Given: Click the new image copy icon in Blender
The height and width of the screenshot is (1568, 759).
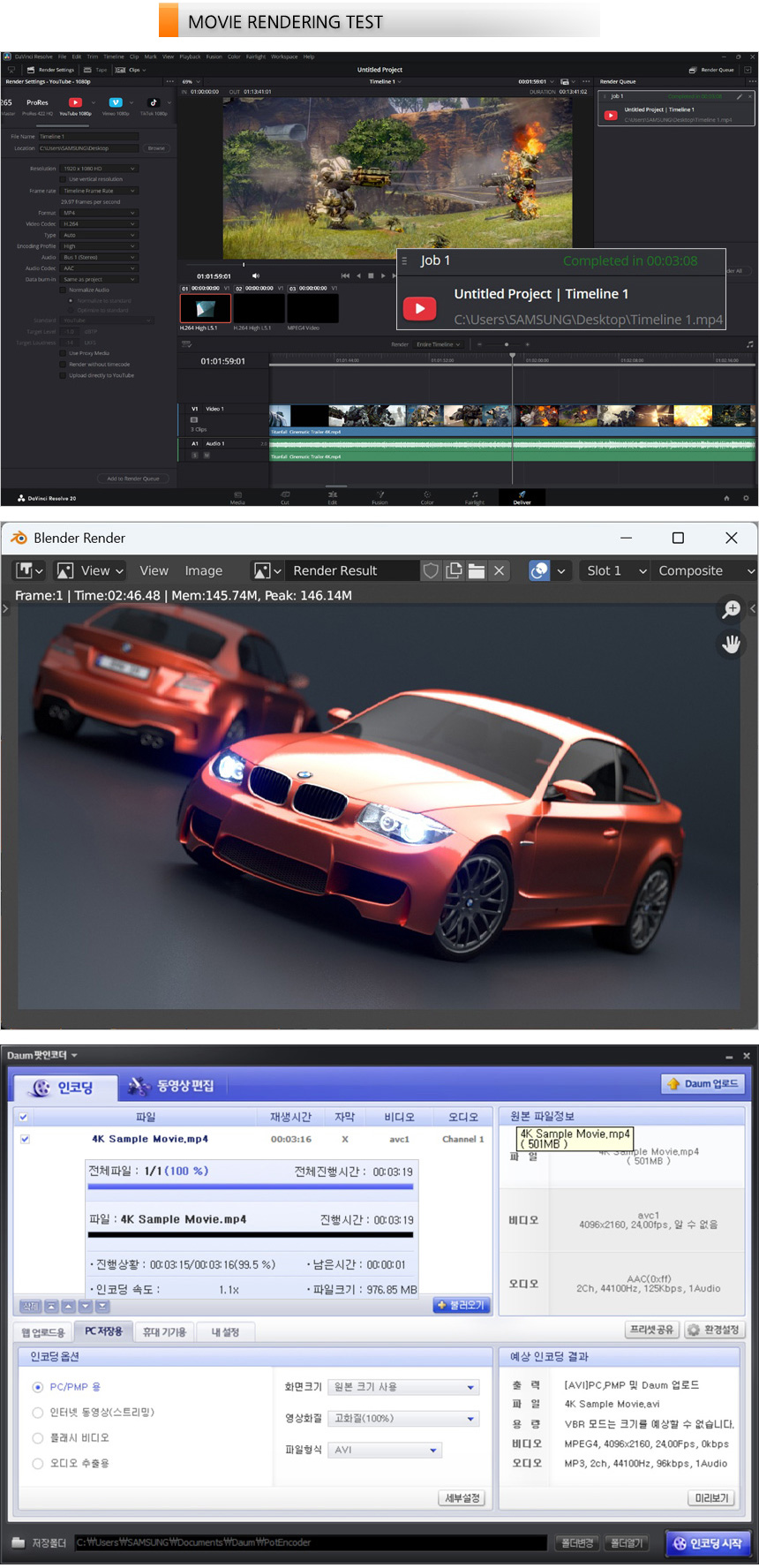Looking at the screenshot, I should 454,571.
